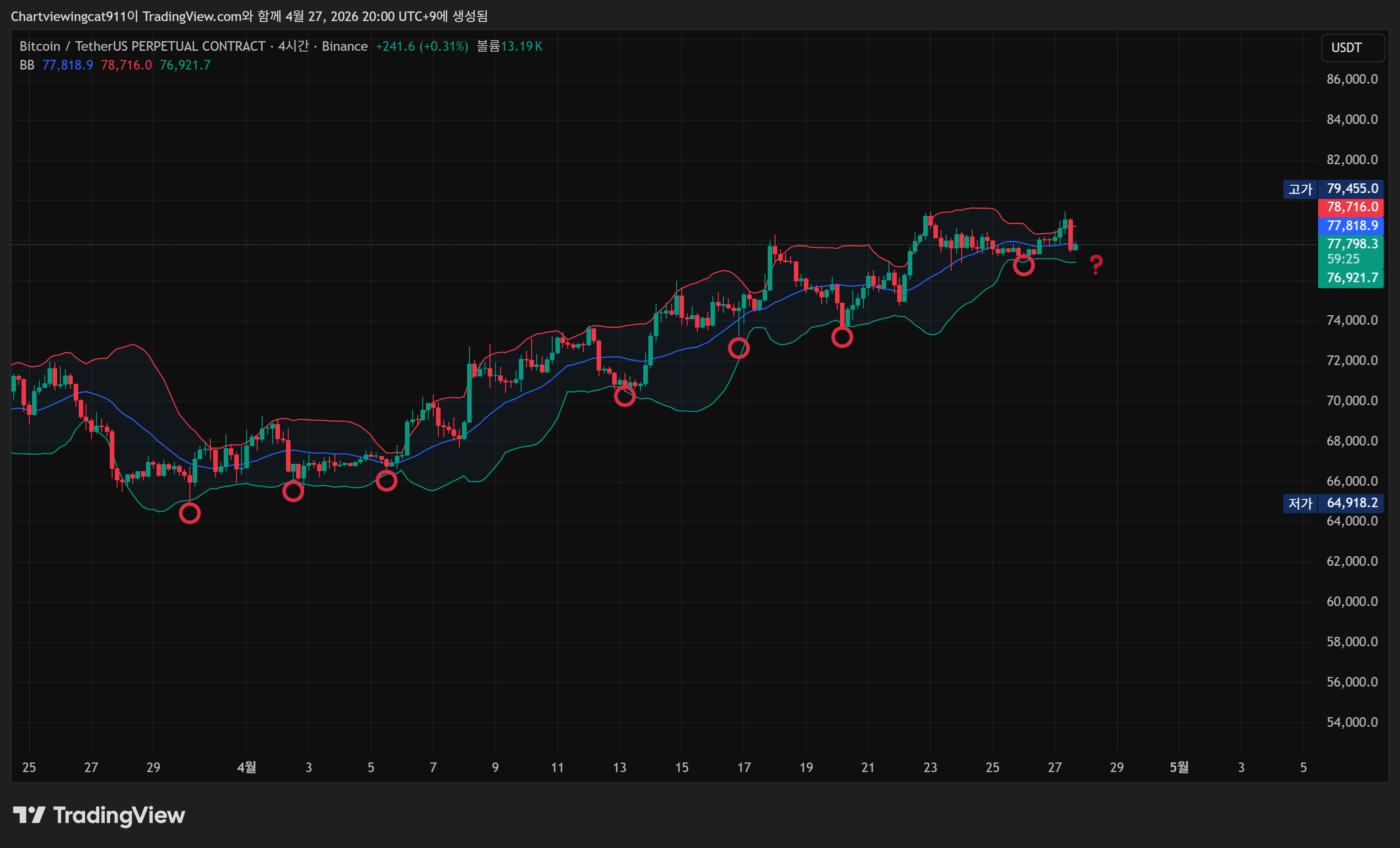
Task: Click the red circle marker between the 19 and 21 dates
Action: tap(842, 338)
